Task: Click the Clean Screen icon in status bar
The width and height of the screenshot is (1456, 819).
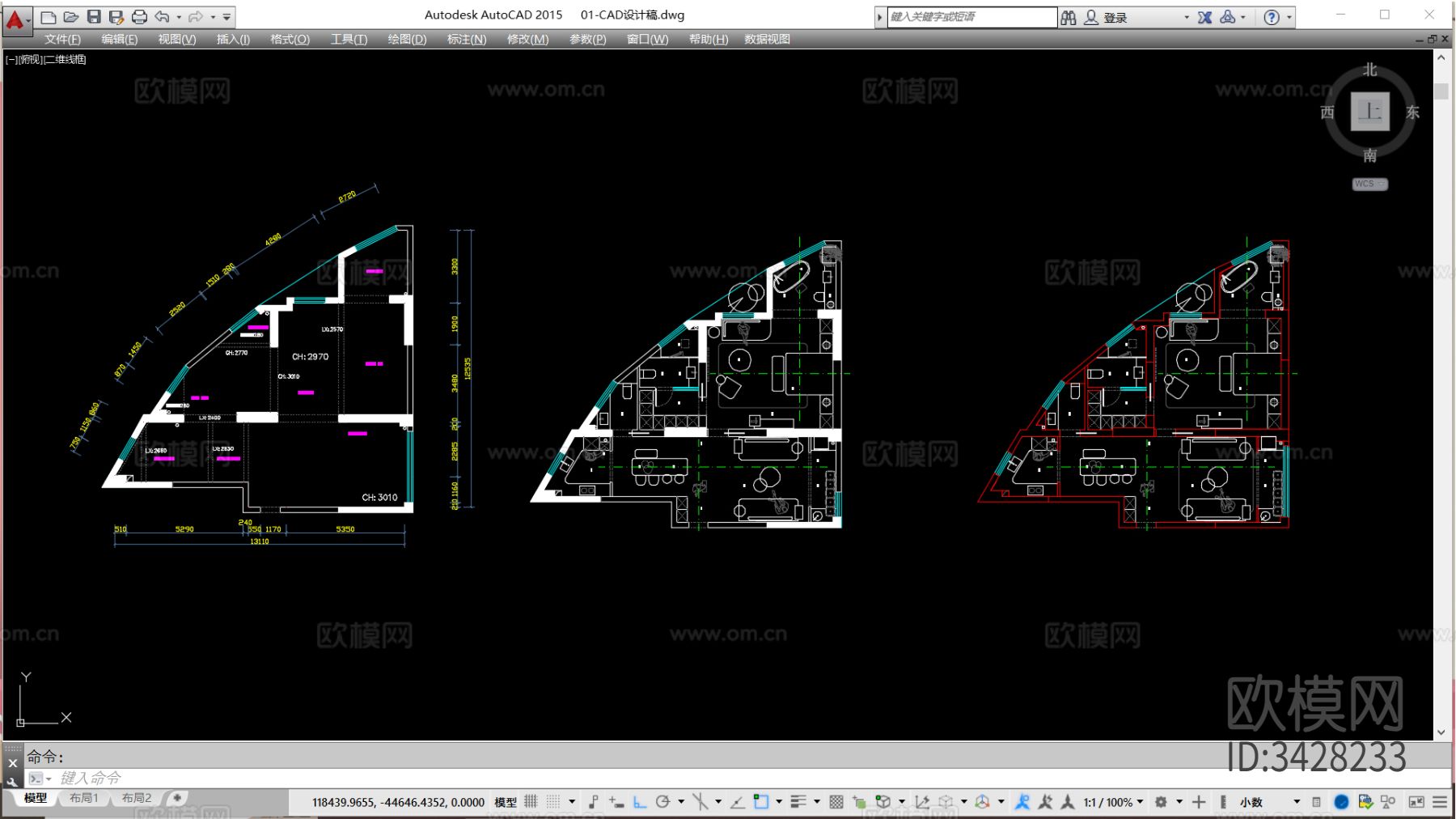Action: pyautogui.click(x=1416, y=802)
